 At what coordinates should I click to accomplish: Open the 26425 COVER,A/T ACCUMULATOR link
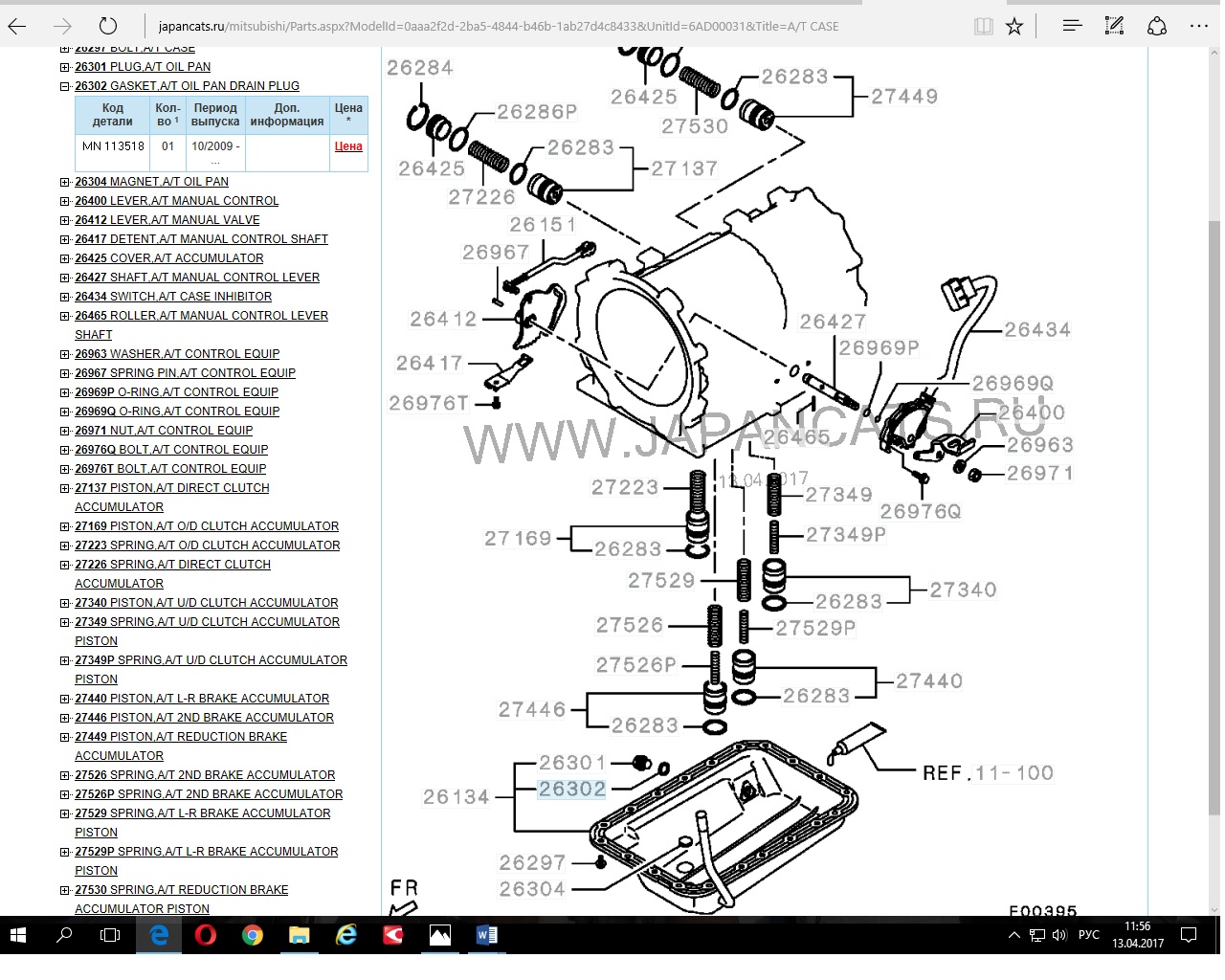pos(168,258)
